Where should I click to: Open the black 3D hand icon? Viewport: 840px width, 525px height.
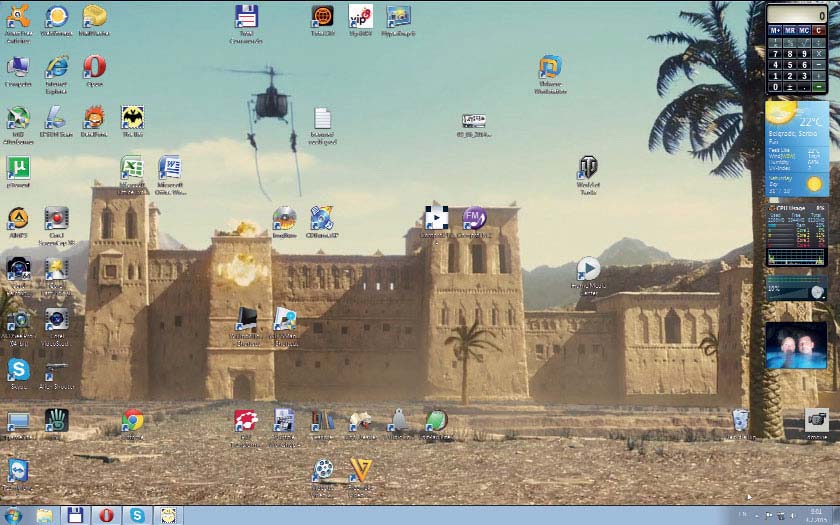tap(56, 421)
